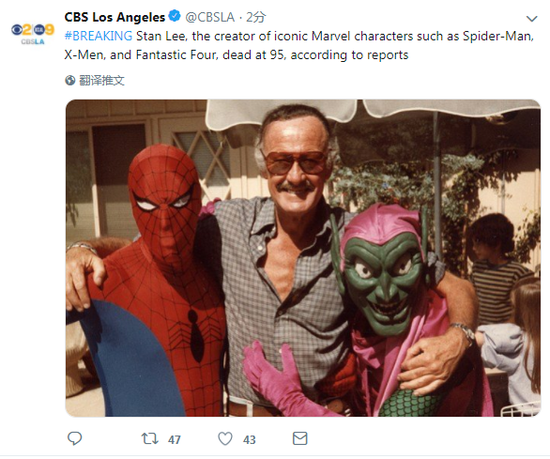Click the @CBSLA handle

[210, 17]
